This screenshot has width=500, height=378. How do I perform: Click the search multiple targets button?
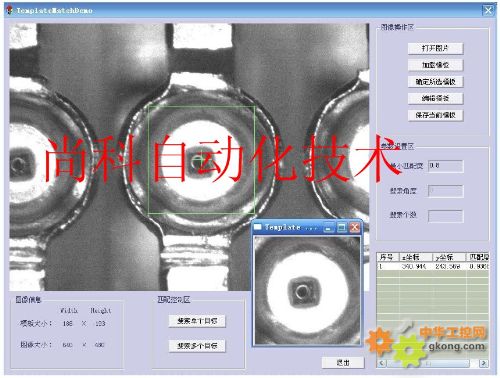coord(197,346)
